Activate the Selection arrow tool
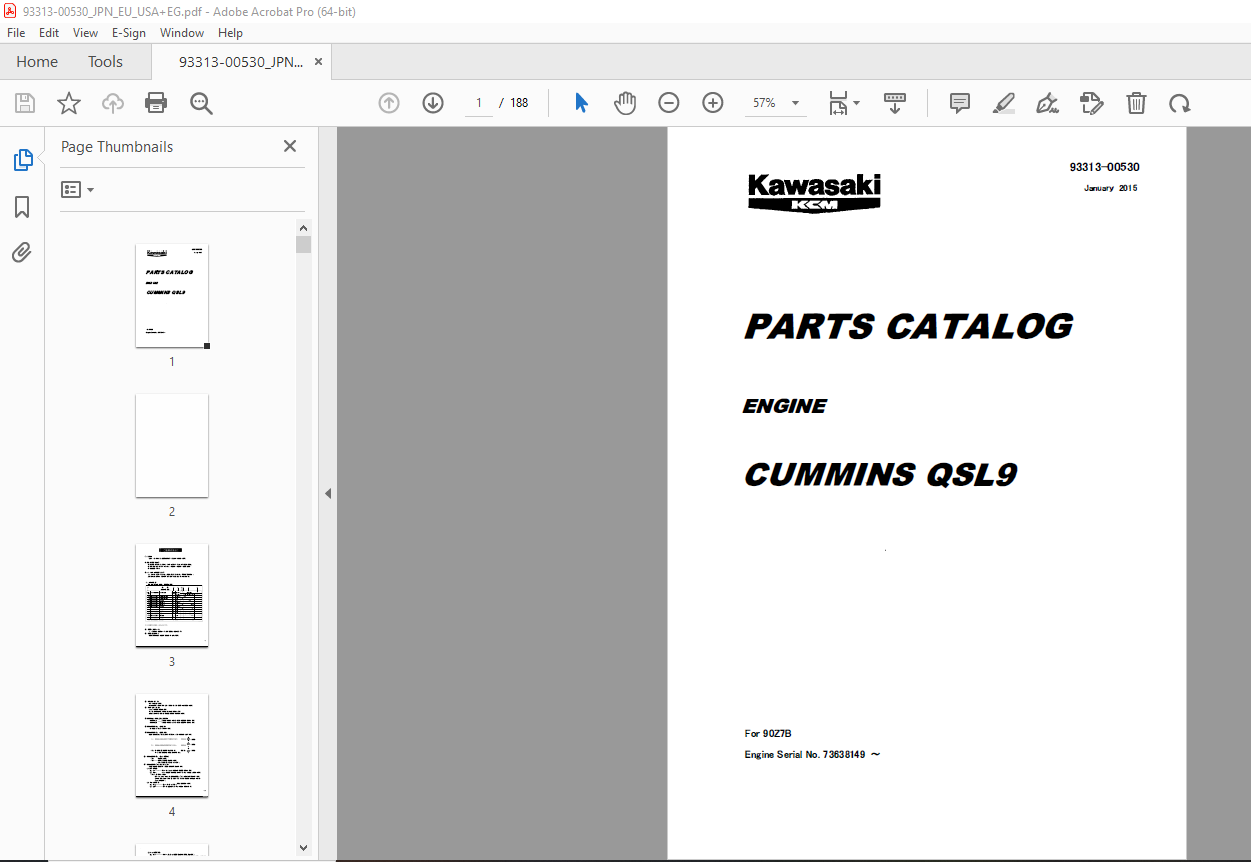1251x862 pixels. point(581,103)
